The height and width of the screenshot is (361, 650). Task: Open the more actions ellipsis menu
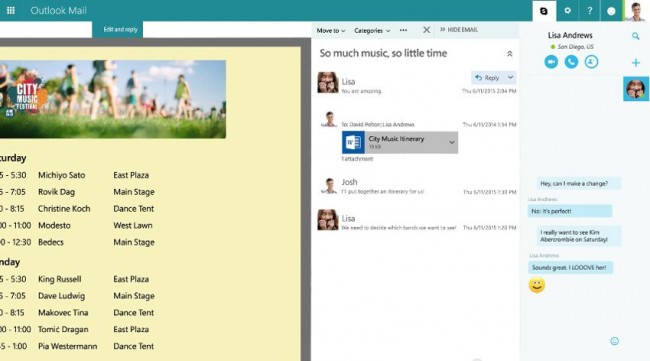403,30
